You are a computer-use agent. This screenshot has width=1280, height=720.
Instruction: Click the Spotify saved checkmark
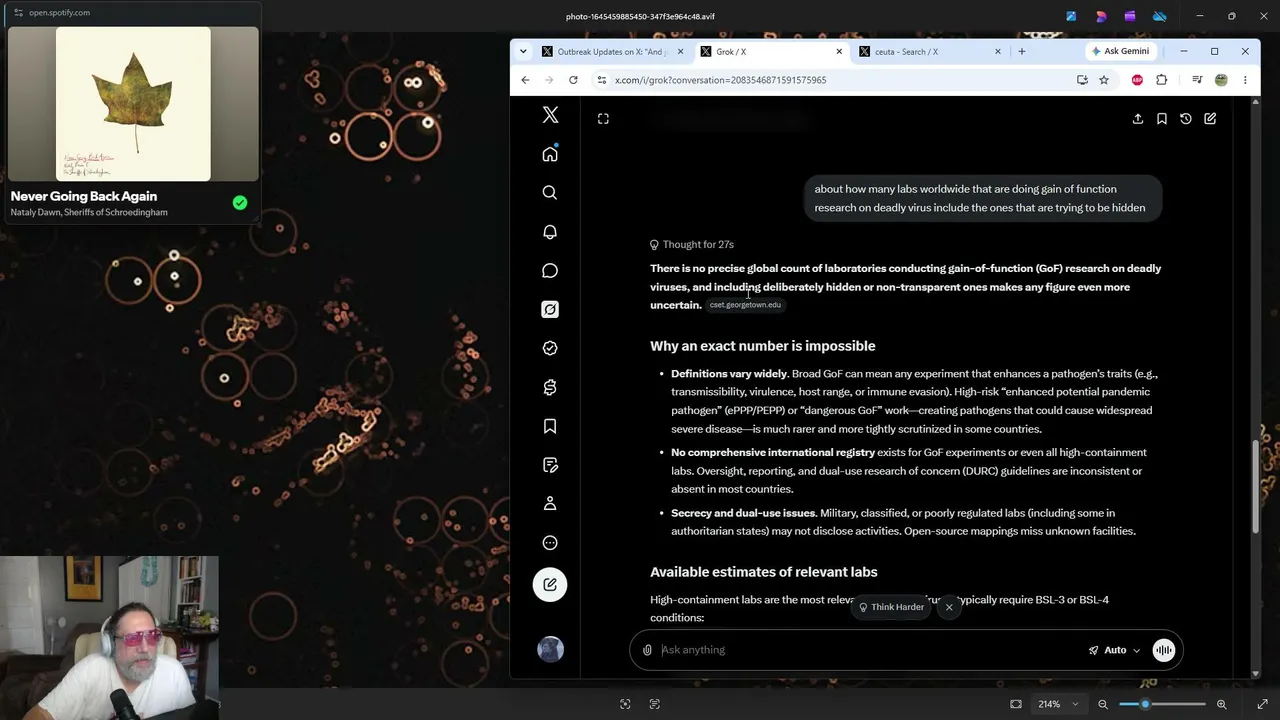coord(240,203)
